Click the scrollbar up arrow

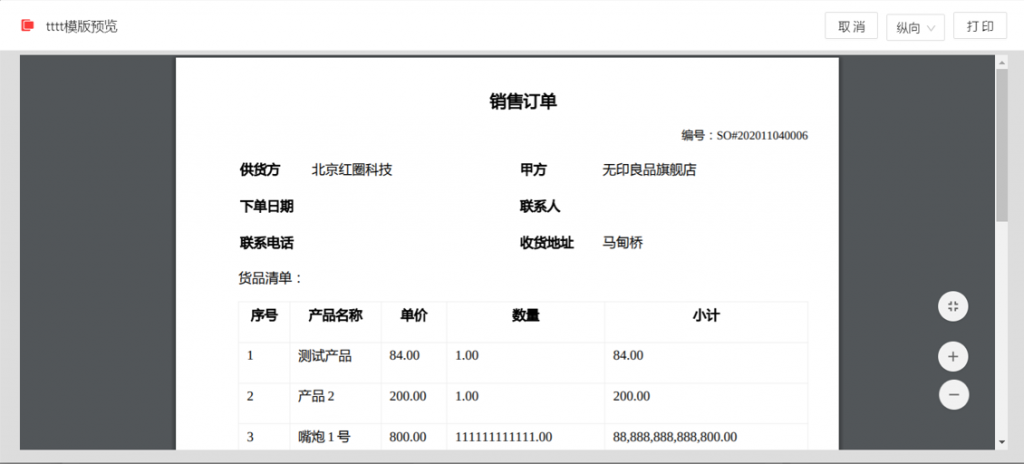click(x=1002, y=62)
